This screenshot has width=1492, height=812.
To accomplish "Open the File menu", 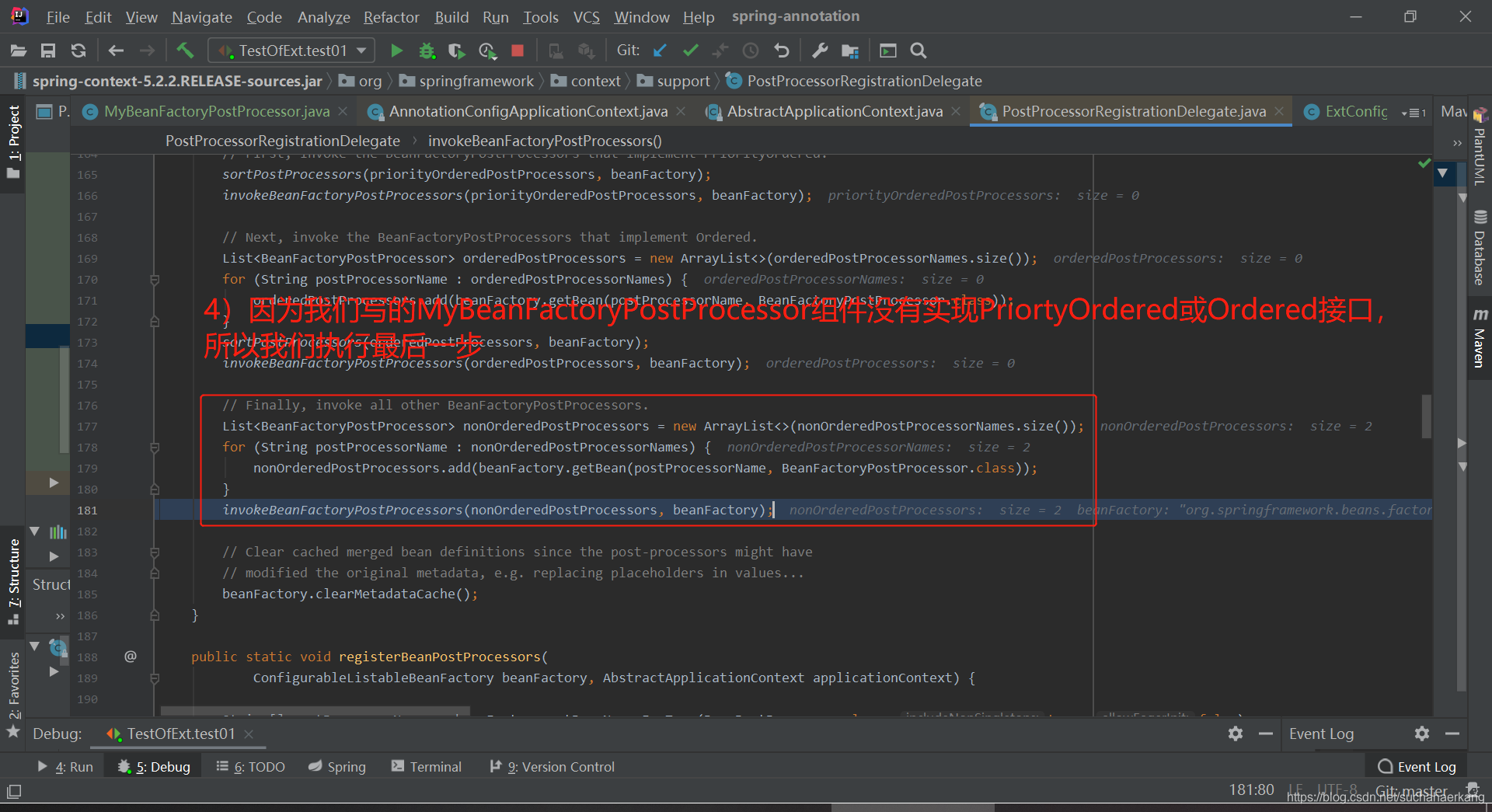I will click(x=58, y=17).
